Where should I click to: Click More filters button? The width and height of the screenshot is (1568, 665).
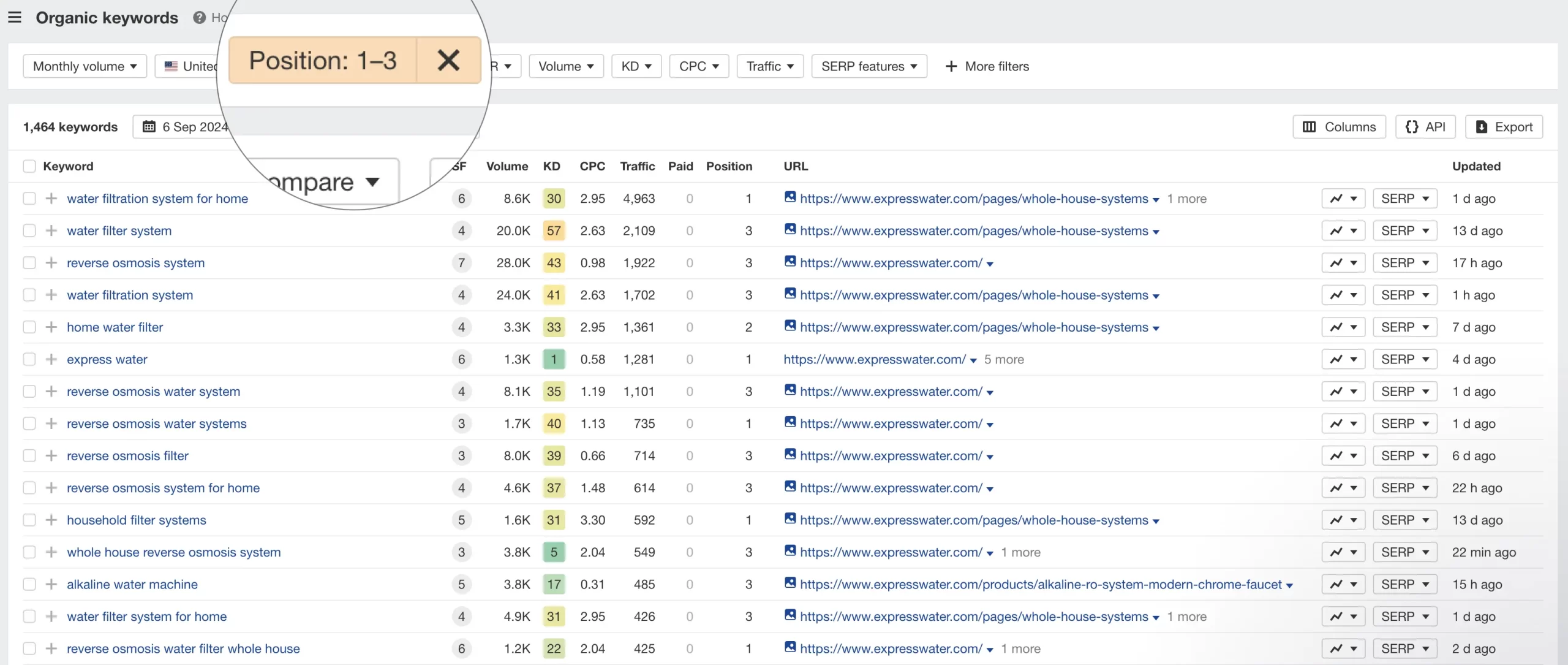click(x=987, y=66)
